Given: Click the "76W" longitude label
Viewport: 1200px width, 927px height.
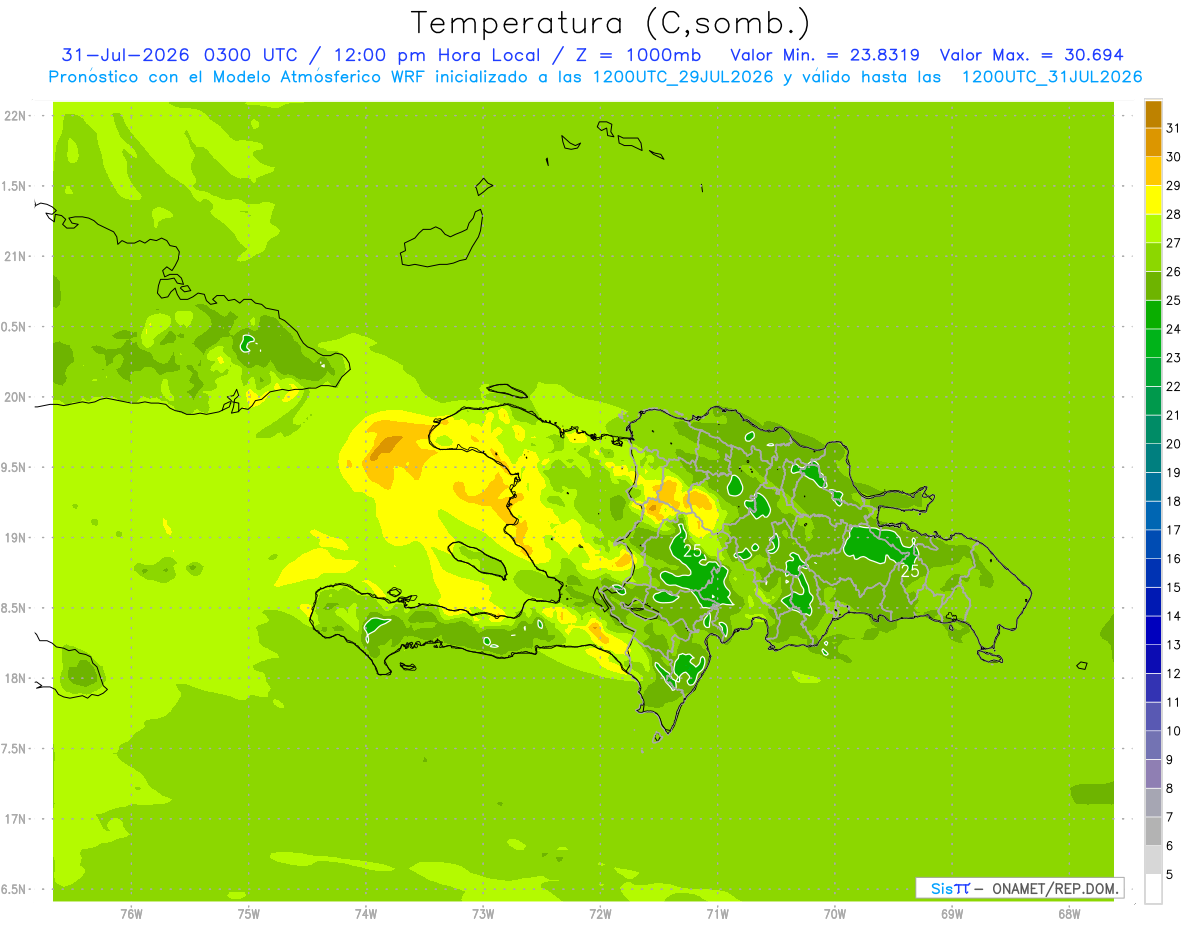Looking at the screenshot, I should (x=131, y=913).
